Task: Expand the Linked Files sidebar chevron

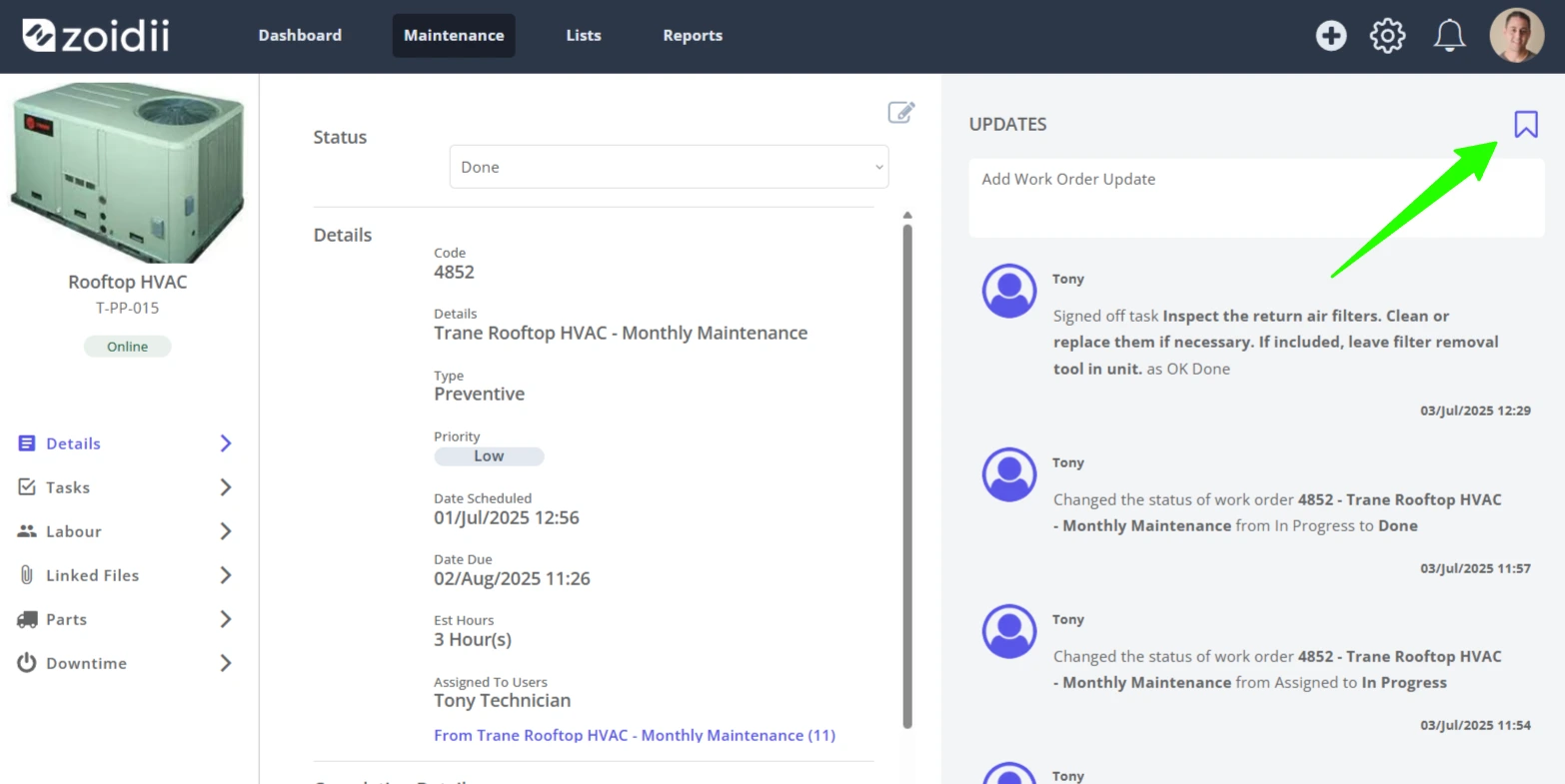Action: tap(226, 575)
